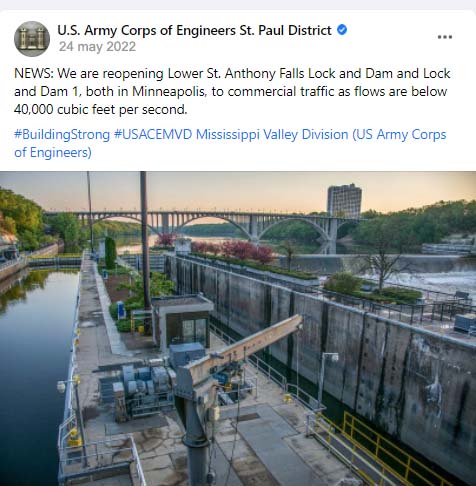Image resolution: width=476 pixels, height=486 pixels.
Task: Follow the #USACEMVD hashtag
Action: 153,135
